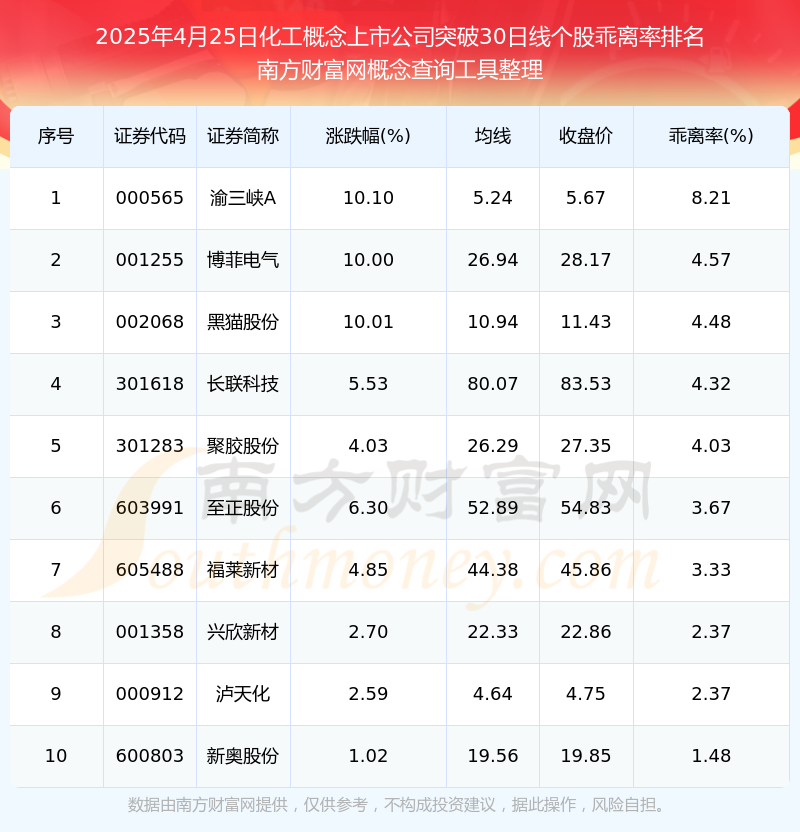800x832 pixels.
Task: Click closing price 83.53
Action: coord(586,384)
